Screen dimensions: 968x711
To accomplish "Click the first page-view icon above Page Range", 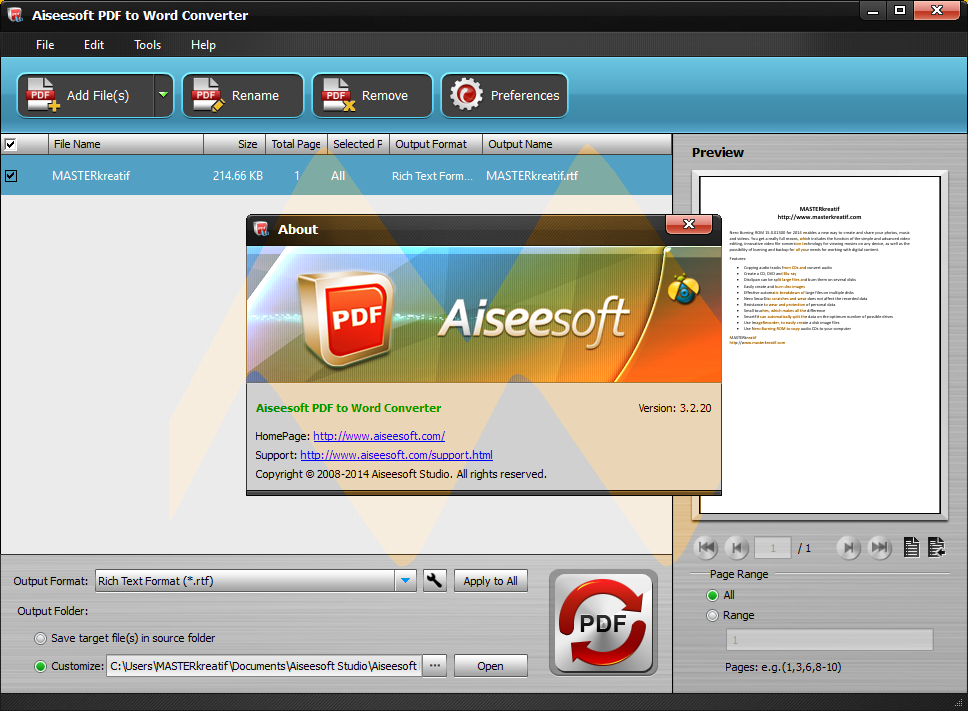I will tap(911, 547).
